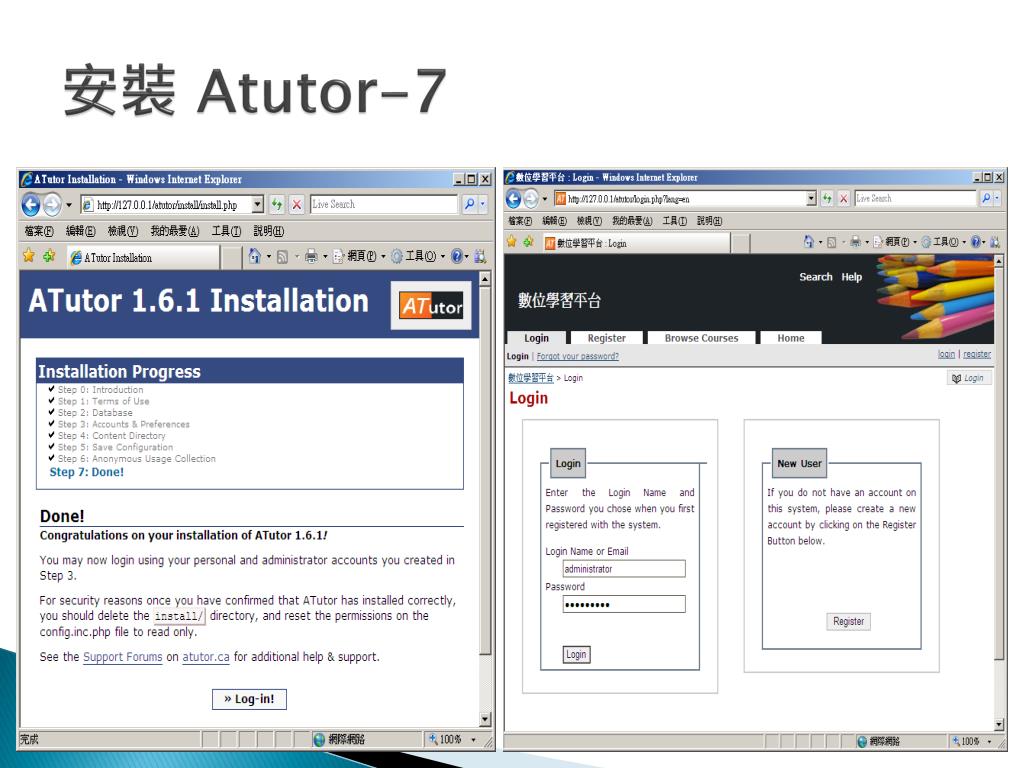The image size is (1024, 768).
Task: Click Forward arrow in Login browser window
Action: point(532,199)
